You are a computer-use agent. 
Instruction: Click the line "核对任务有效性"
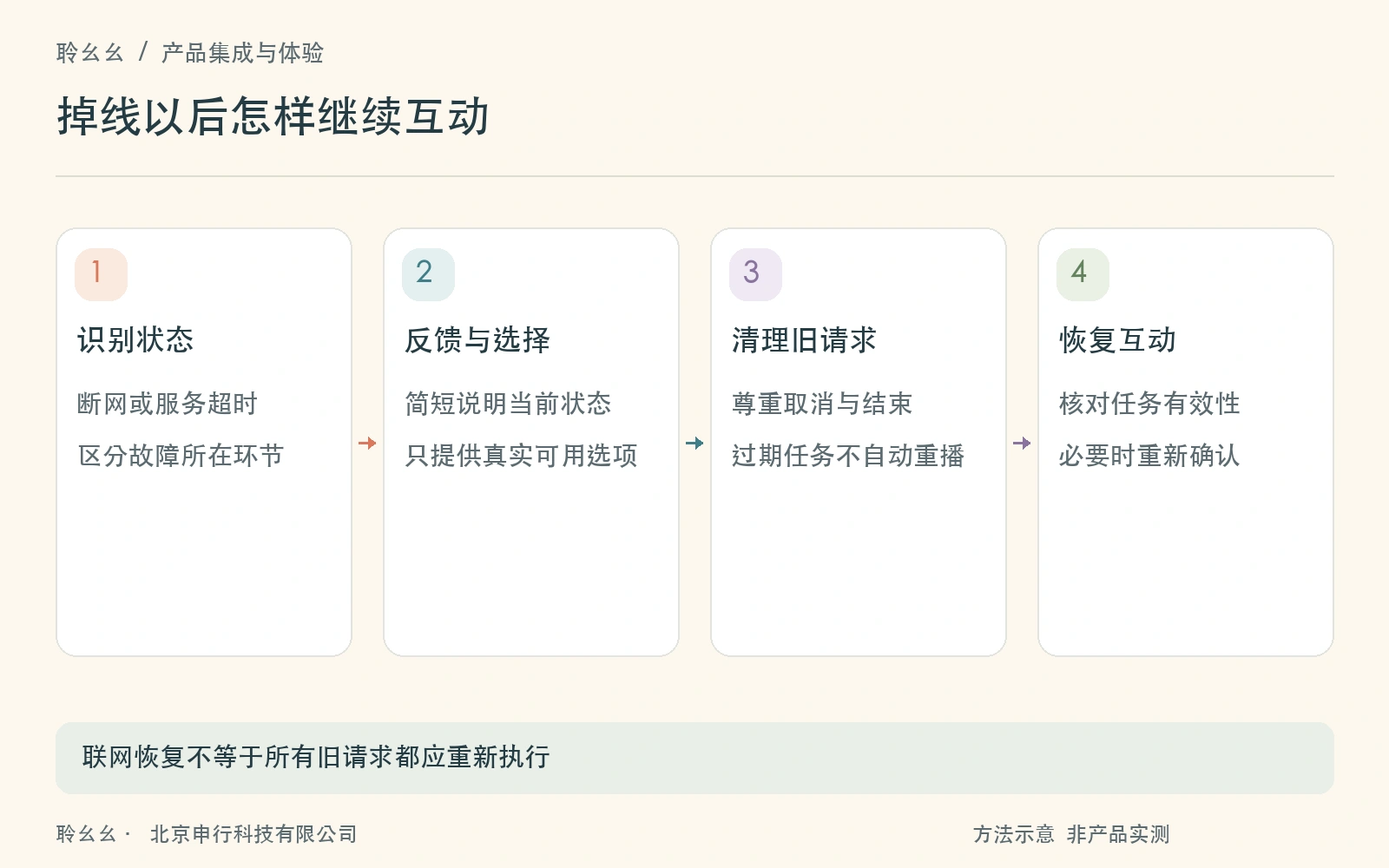pos(1149,404)
